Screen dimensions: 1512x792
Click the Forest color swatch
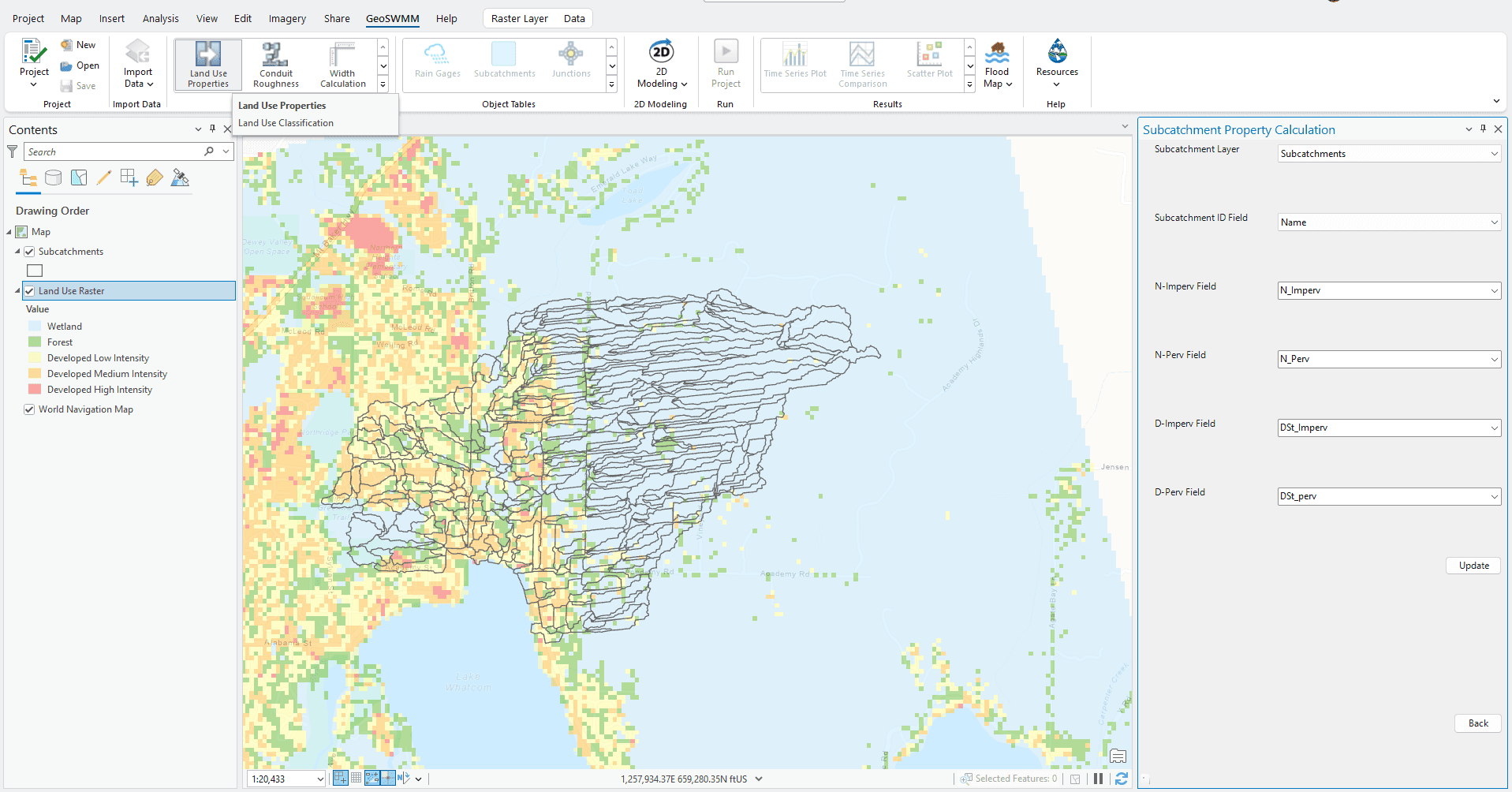tap(35, 342)
